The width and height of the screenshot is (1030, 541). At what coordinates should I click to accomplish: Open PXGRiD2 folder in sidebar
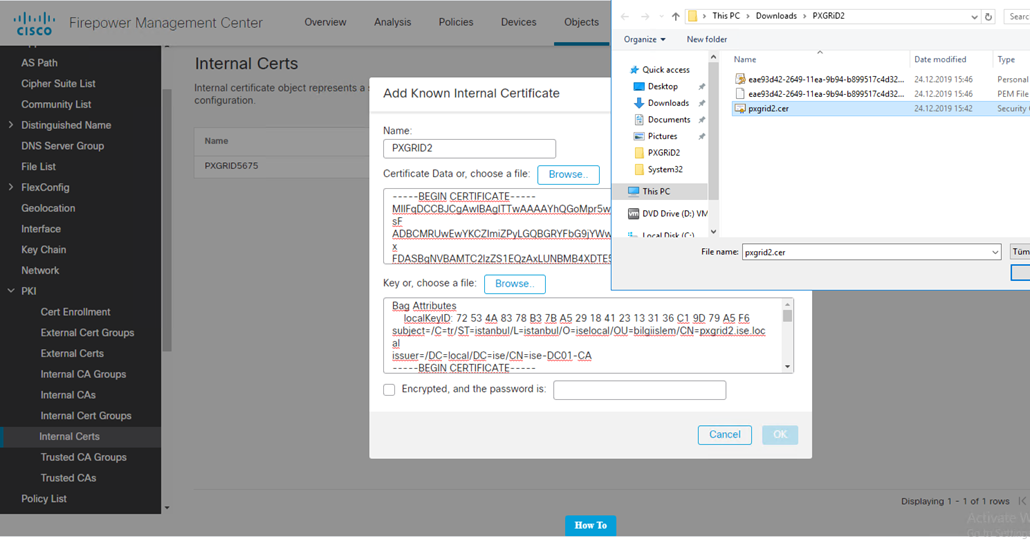663,152
